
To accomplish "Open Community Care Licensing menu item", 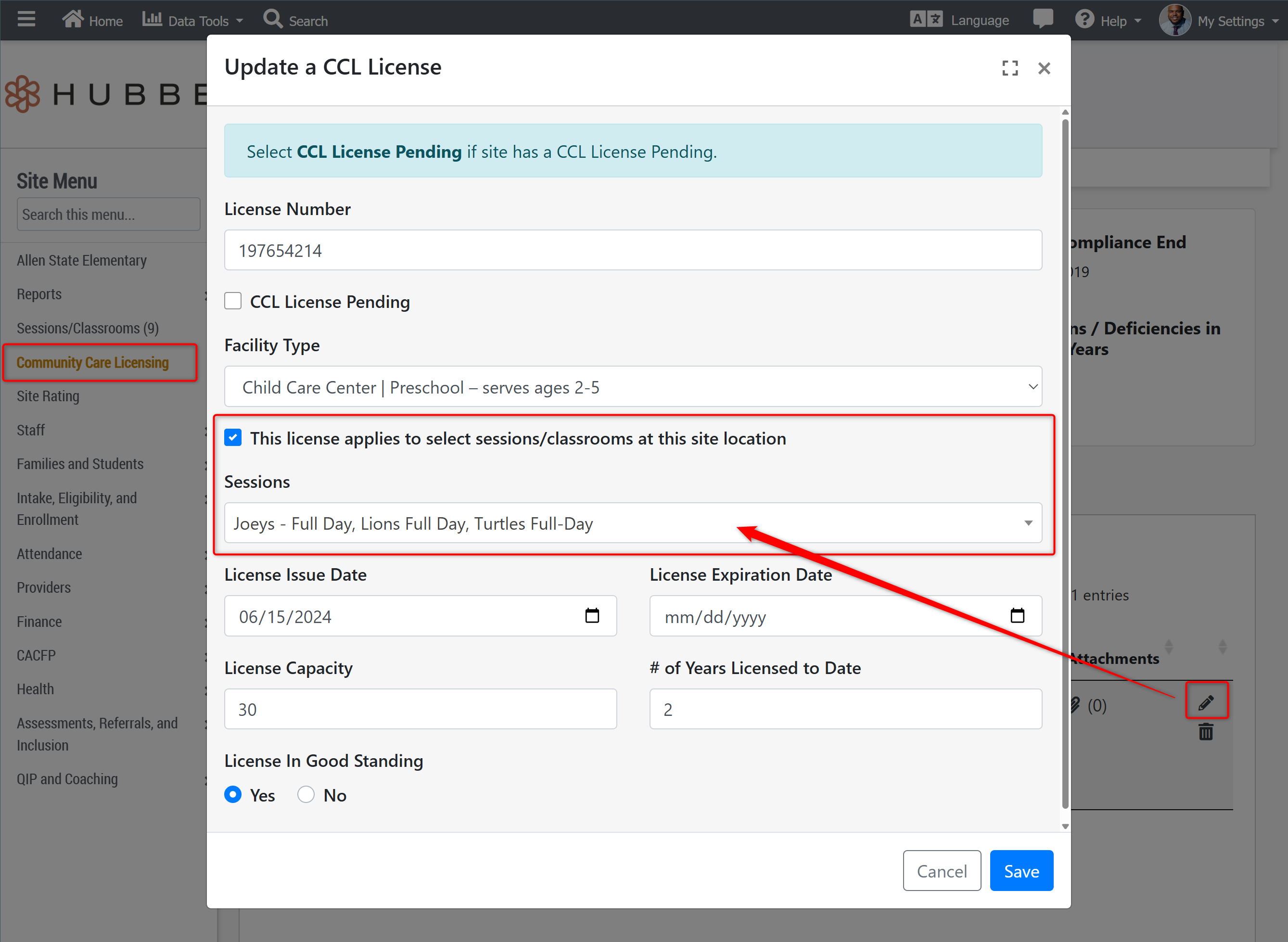I will [x=93, y=363].
